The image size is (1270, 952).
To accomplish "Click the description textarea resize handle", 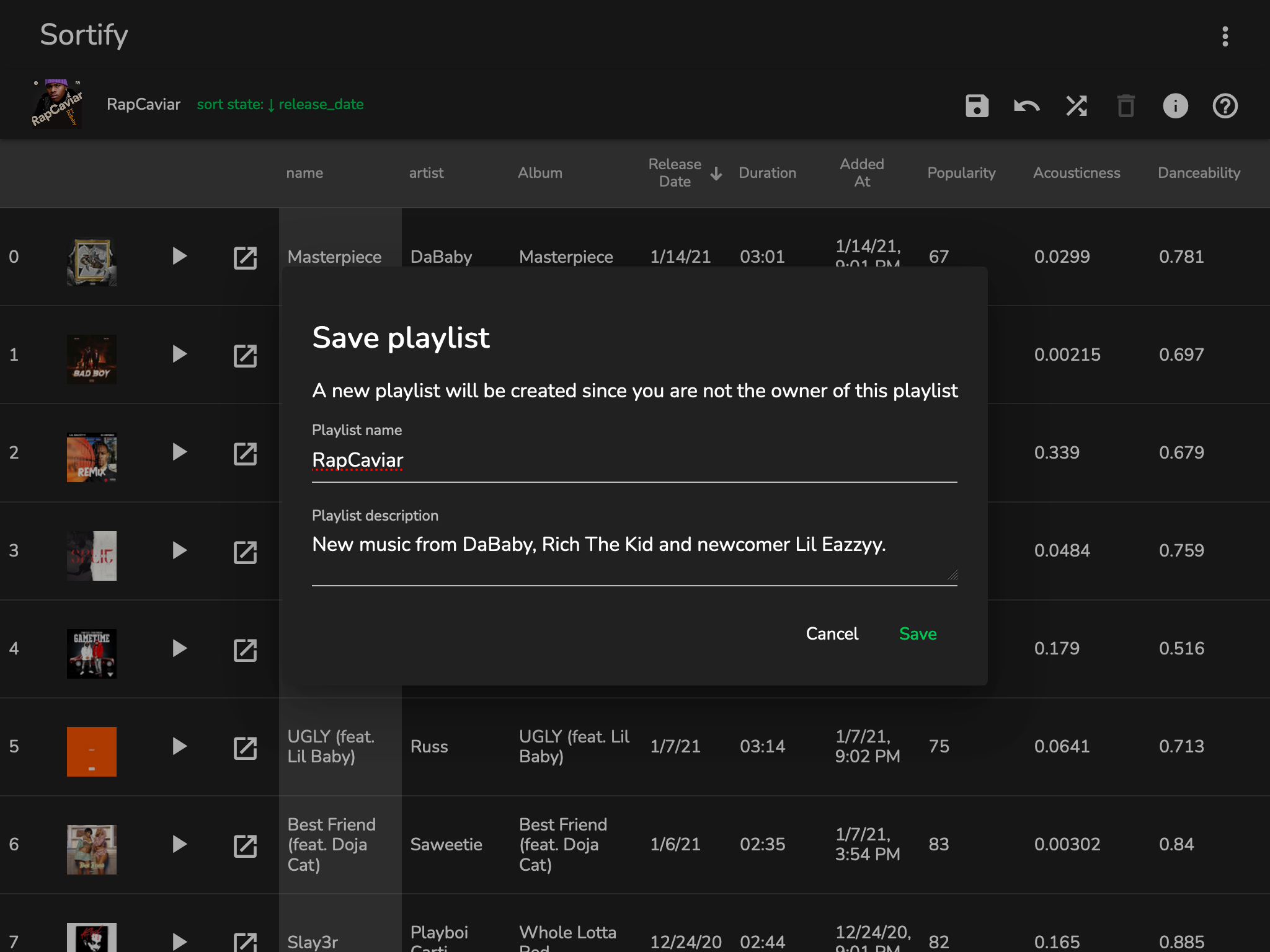I will click(x=952, y=575).
